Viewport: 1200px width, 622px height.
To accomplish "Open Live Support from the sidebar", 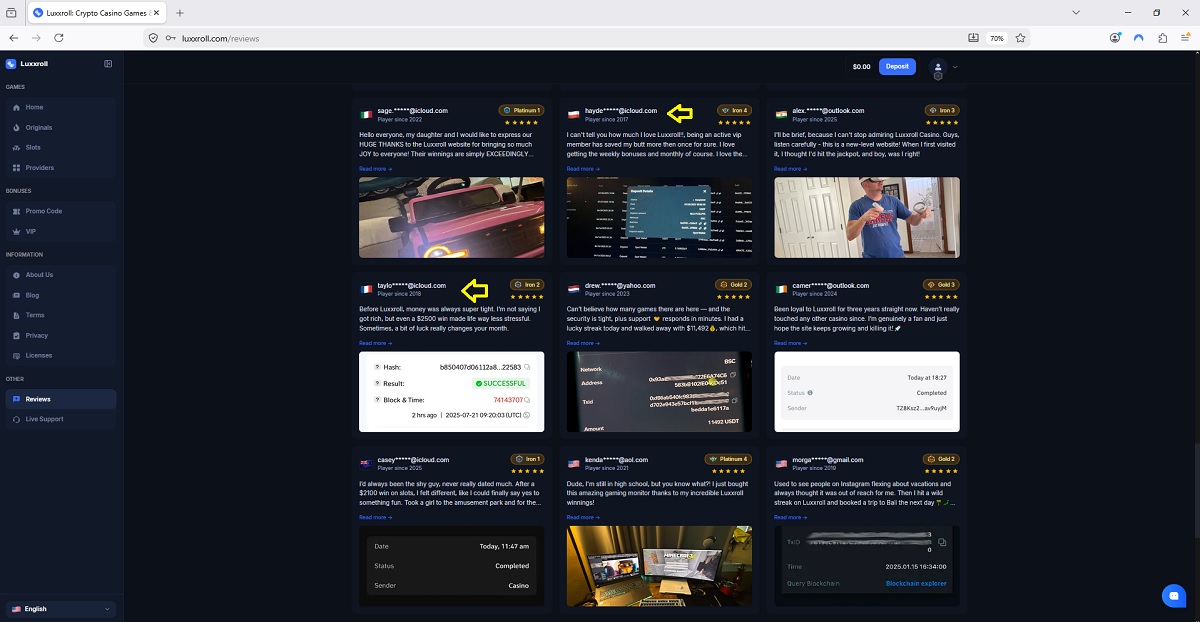I will [60, 419].
